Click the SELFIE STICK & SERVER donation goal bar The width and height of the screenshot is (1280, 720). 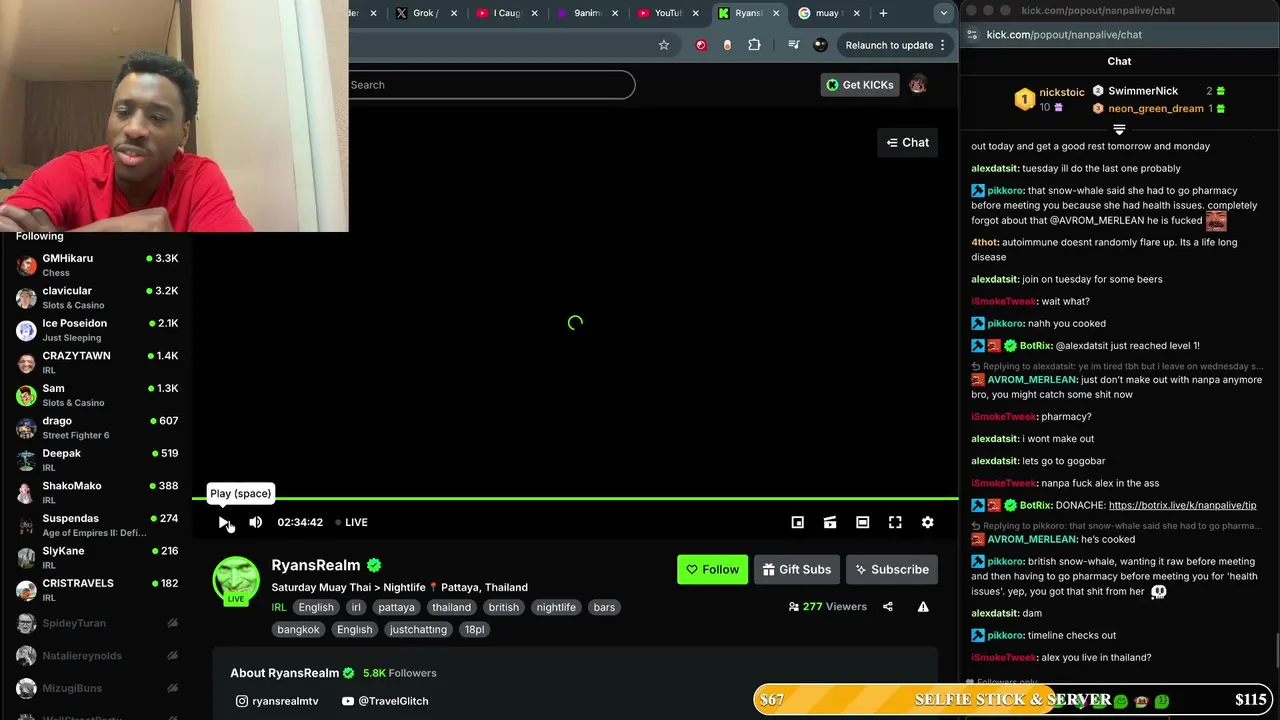coord(1015,700)
